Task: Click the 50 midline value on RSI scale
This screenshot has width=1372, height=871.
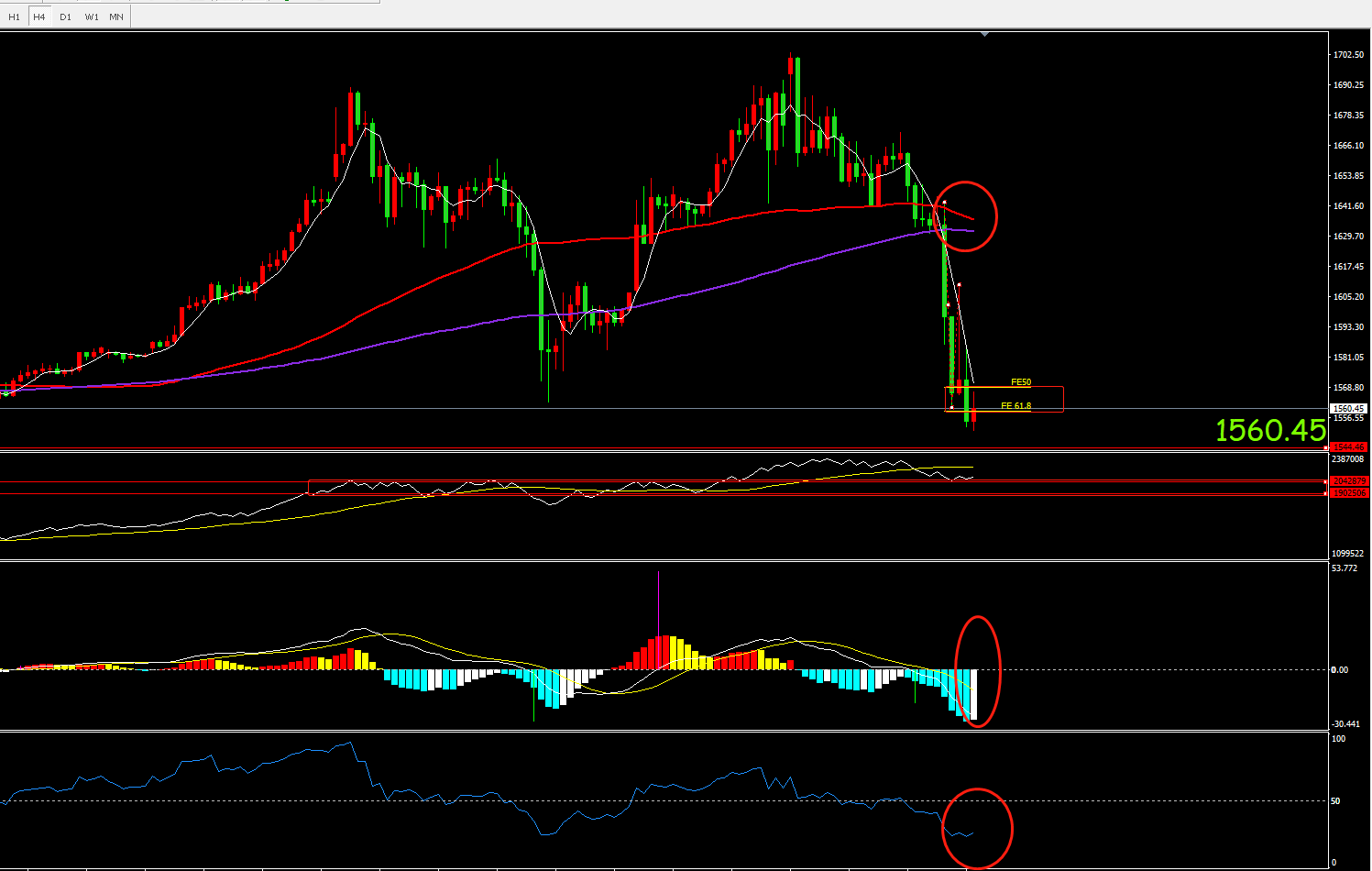Action: (1336, 801)
